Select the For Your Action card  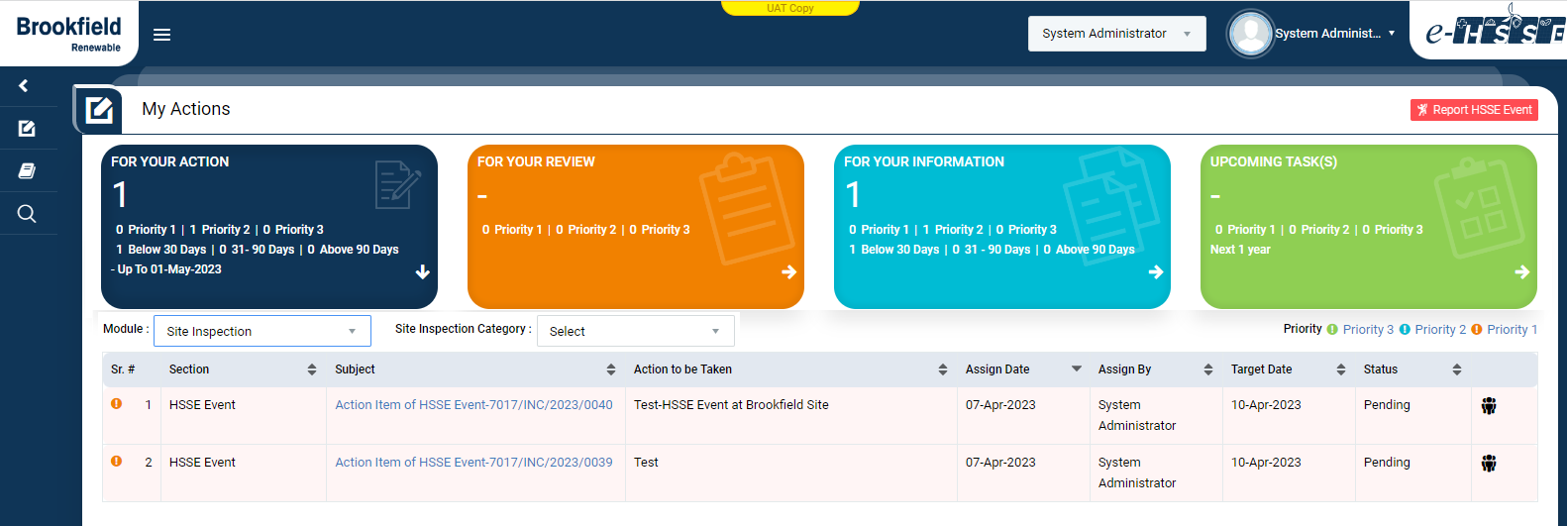[x=269, y=227]
